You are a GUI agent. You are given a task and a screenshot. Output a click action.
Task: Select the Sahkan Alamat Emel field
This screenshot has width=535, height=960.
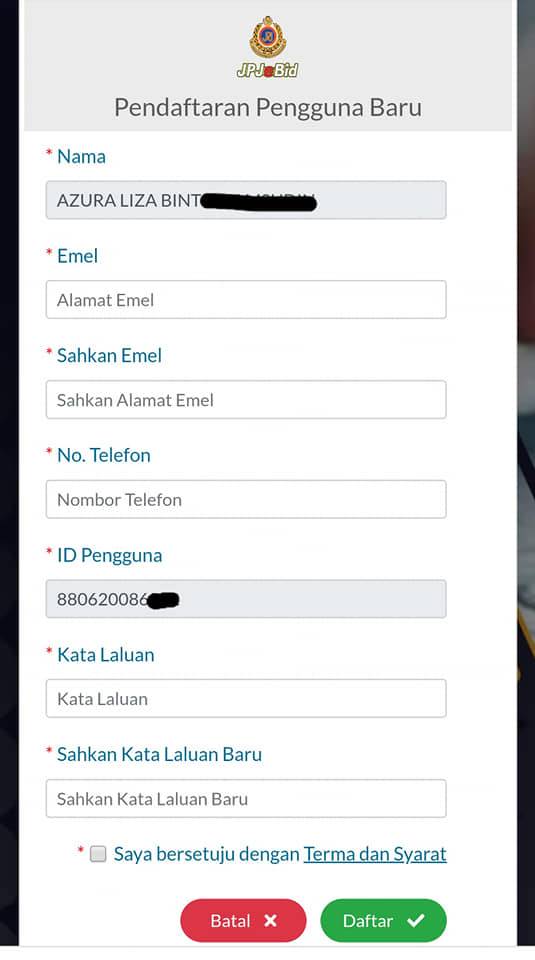pos(246,400)
